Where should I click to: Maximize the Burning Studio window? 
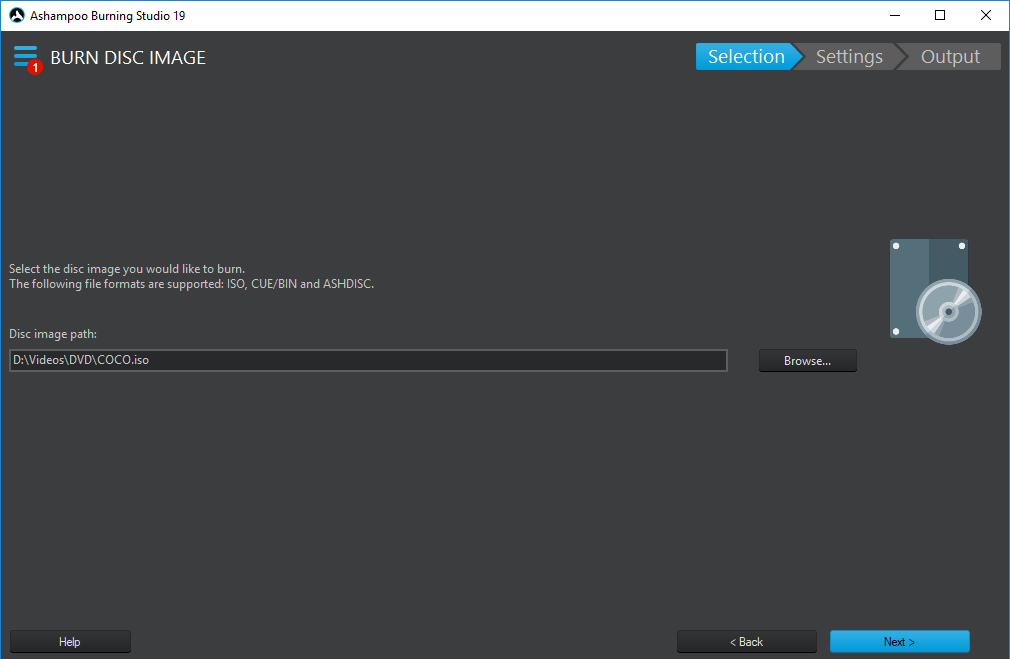(940, 15)
